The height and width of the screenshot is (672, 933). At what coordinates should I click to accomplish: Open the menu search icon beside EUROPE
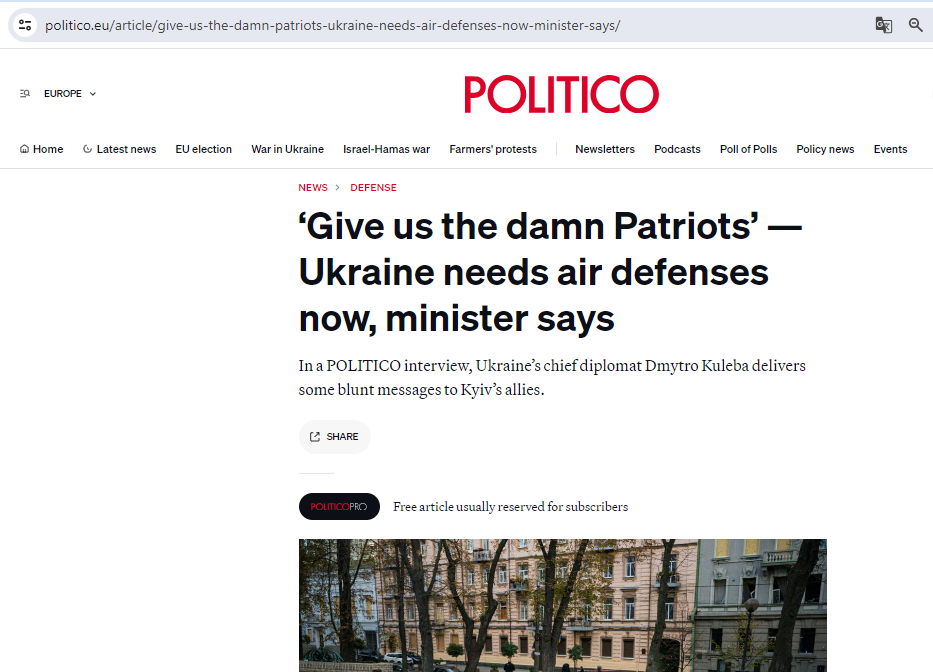coord(24,93)
